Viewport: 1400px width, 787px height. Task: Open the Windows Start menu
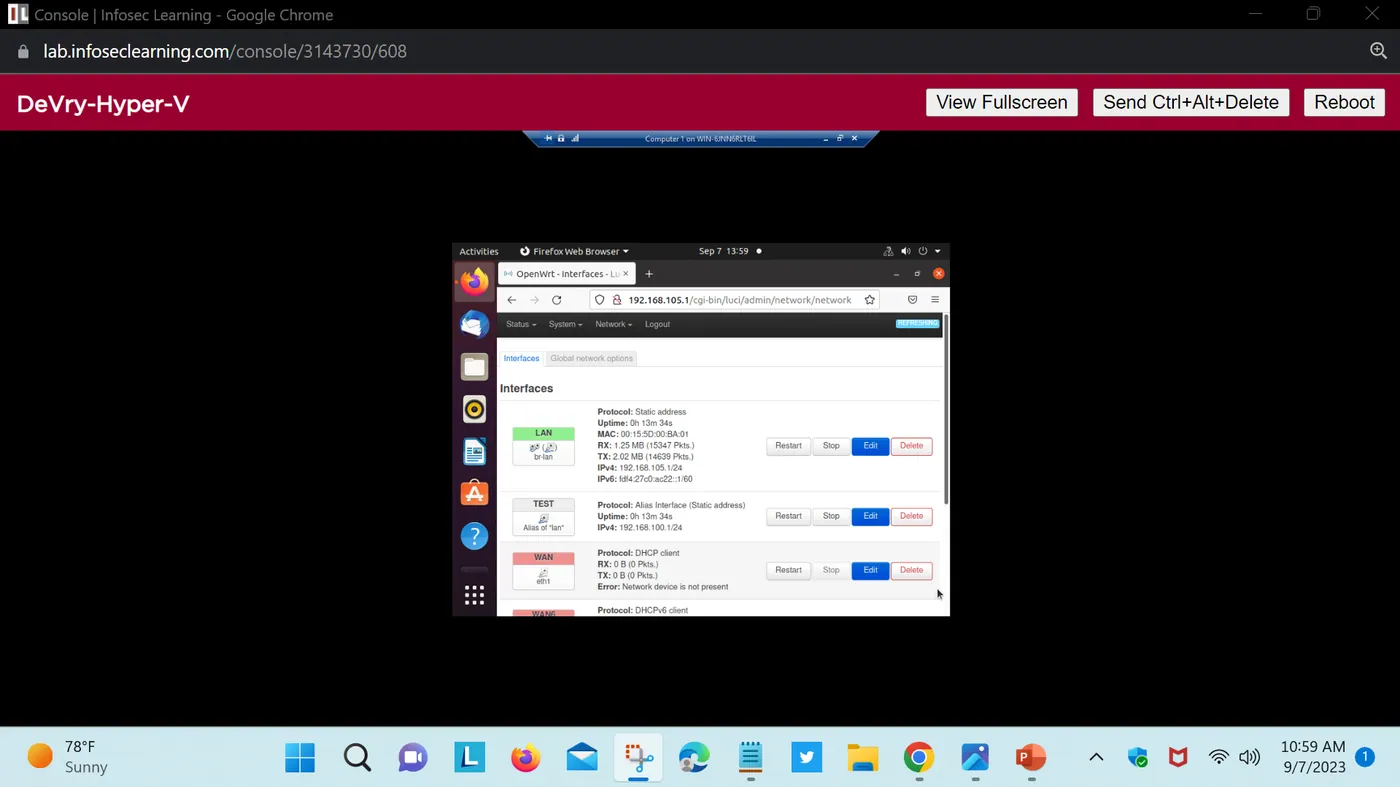pos(300,758)
